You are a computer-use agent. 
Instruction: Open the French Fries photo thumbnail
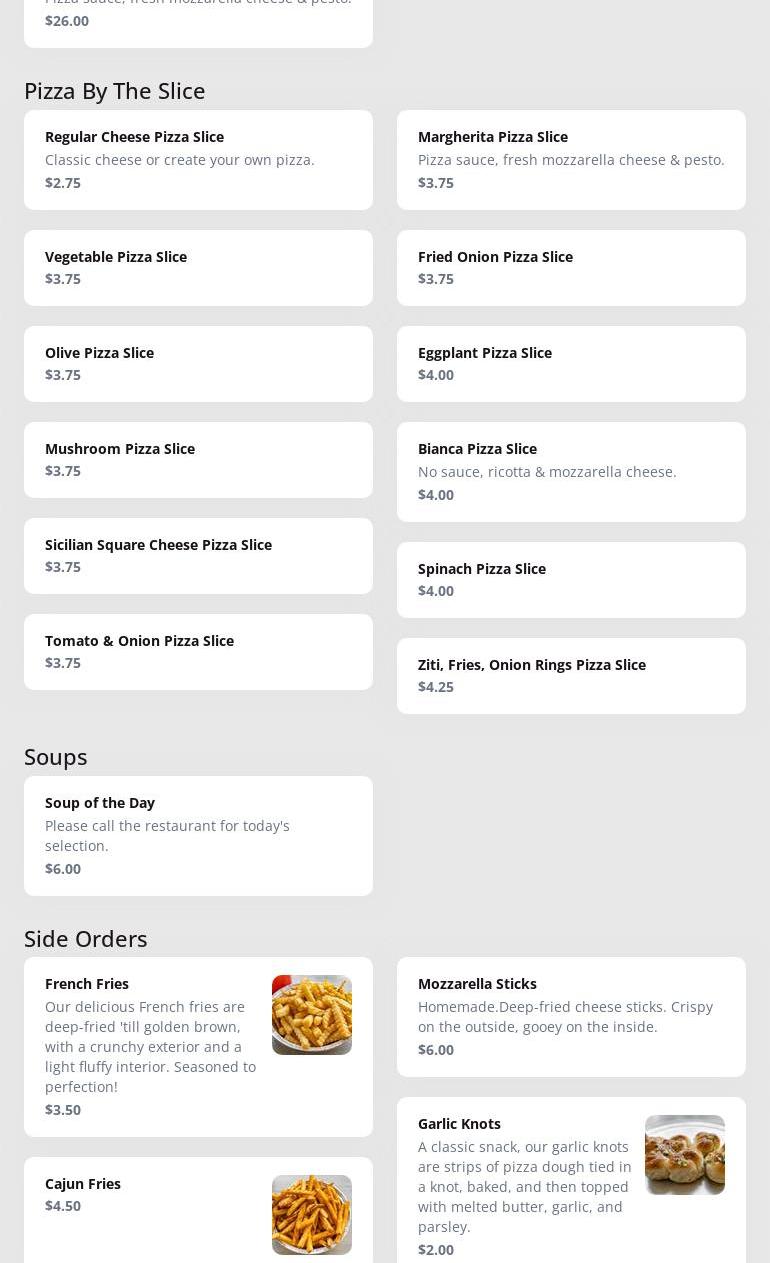click(x=311, y=1014)
